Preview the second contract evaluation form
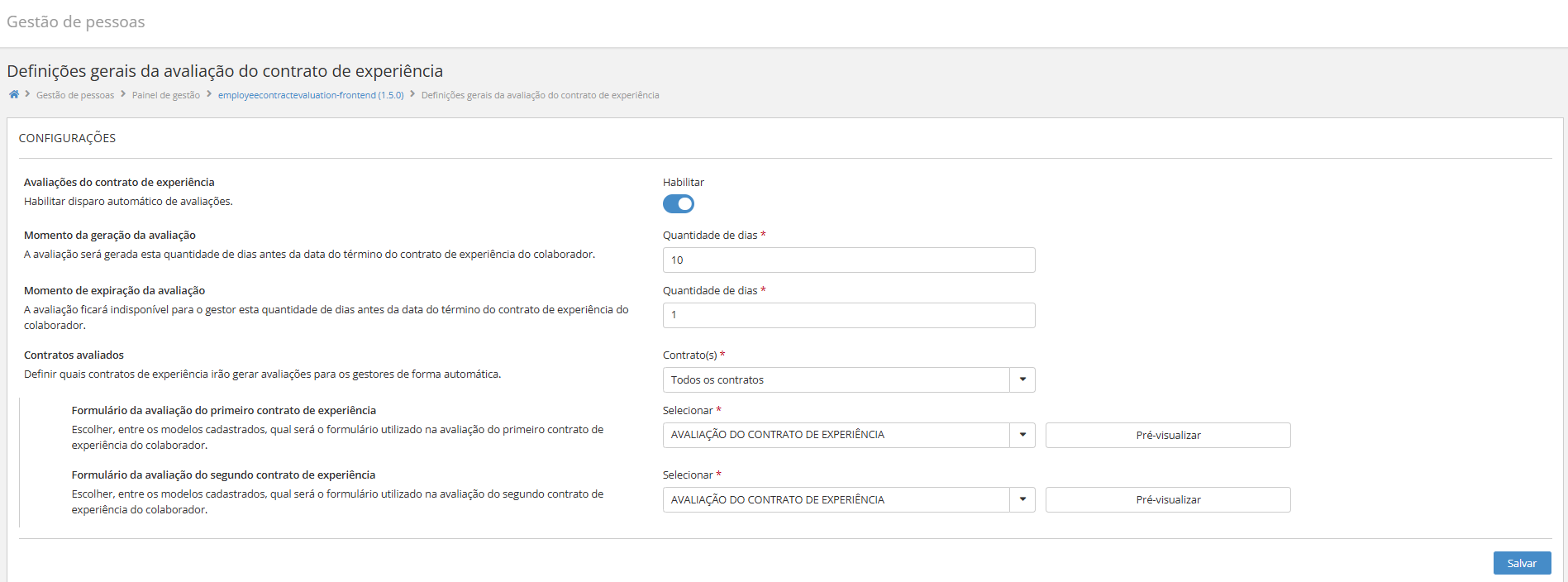The height and width of the screenshot is (582, 1568). pos(1167,499)
